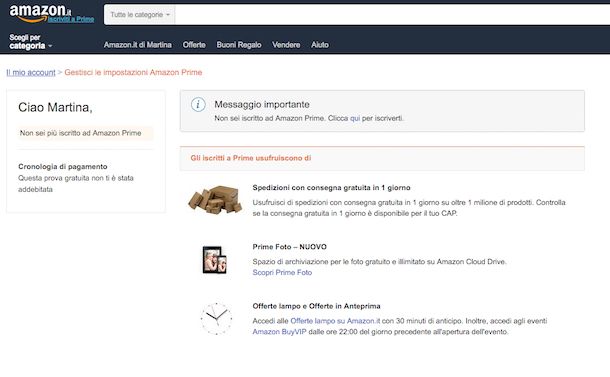Click the Iscriviti a Prime link

tap(71, 19)
